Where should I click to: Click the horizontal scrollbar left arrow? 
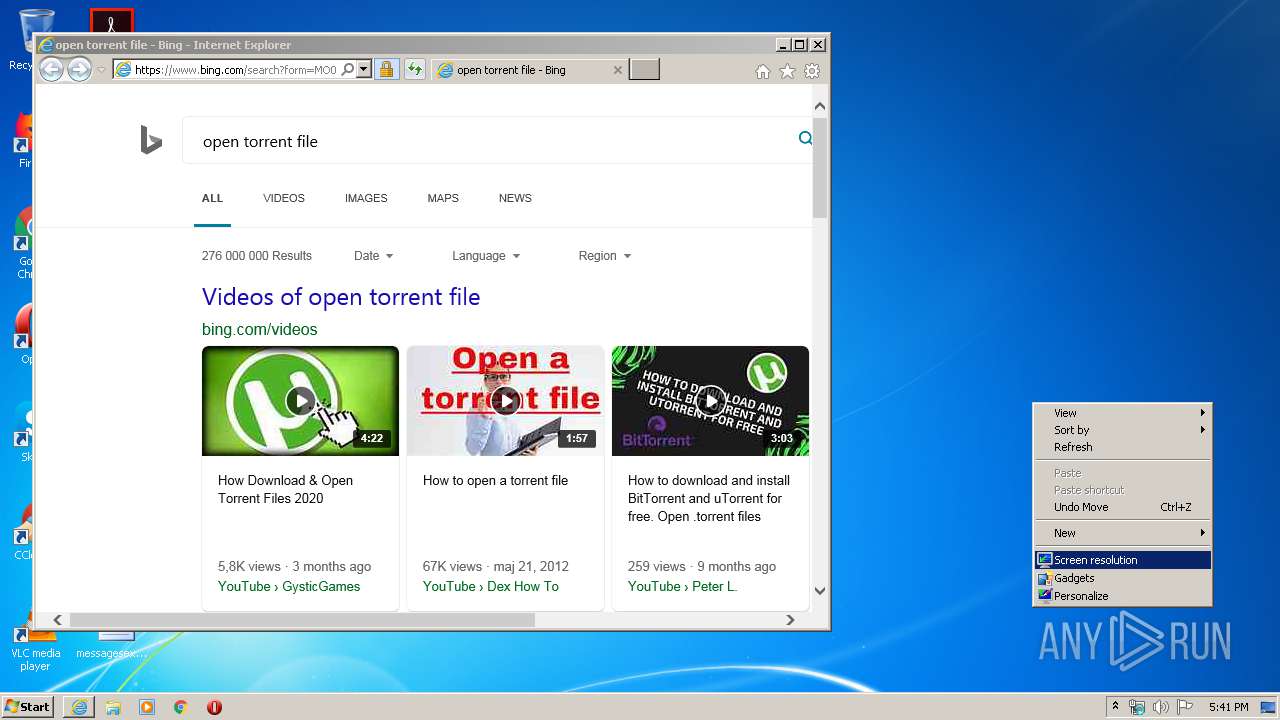(57, 620)
